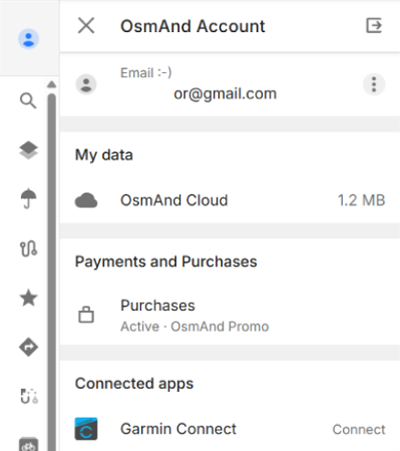Click the shopping bag Purchases icon

point(86,314)
